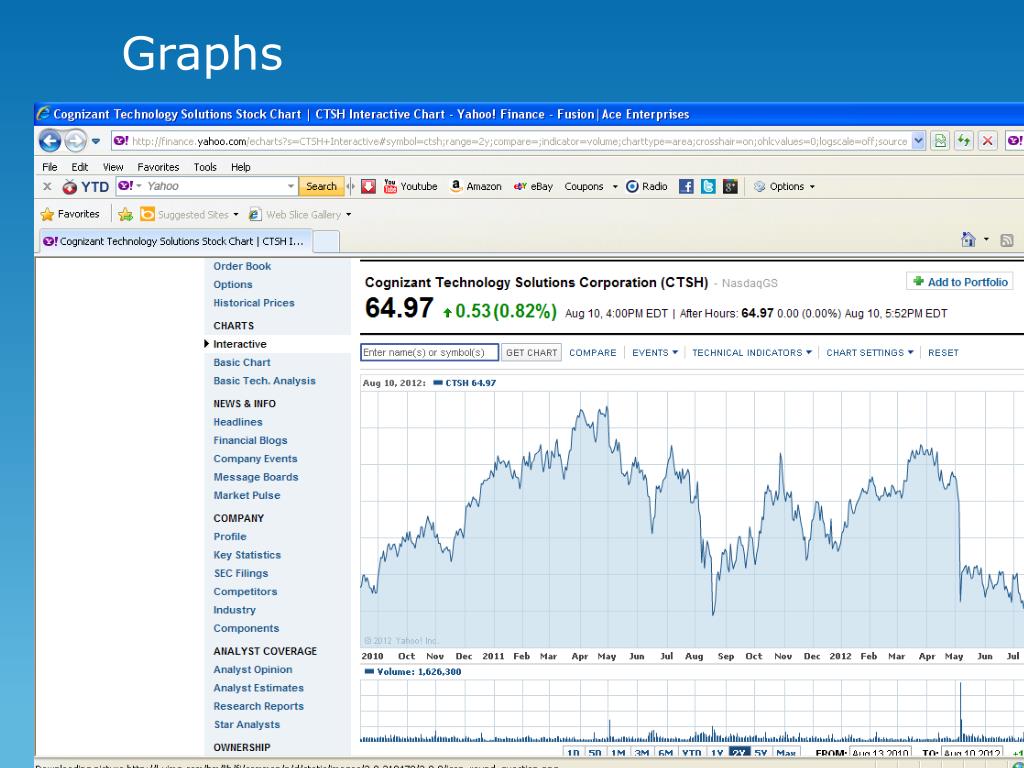Click the browser Home icon

[x=968, y=240]
